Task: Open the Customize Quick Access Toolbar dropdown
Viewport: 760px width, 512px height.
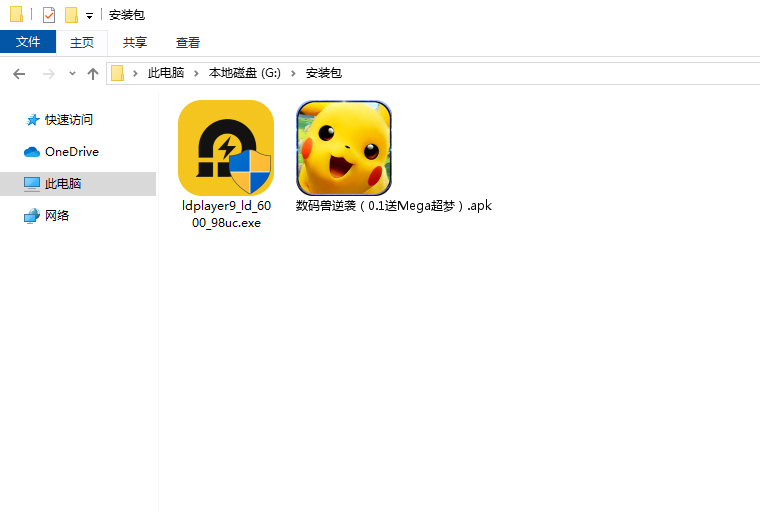Action: pyautogui.click(x=89, y=16)
